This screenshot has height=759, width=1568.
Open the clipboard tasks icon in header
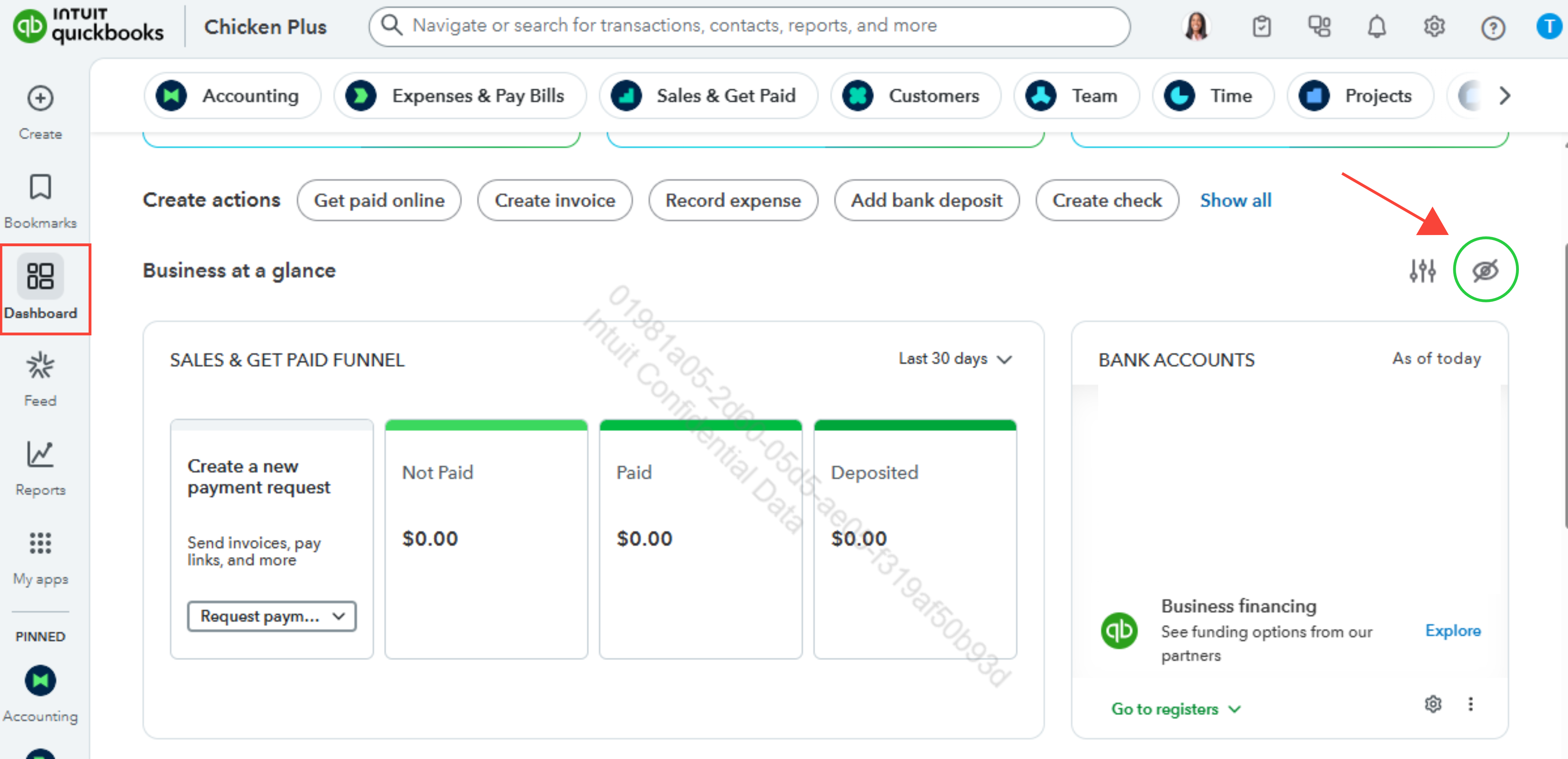pos(1261,27)
